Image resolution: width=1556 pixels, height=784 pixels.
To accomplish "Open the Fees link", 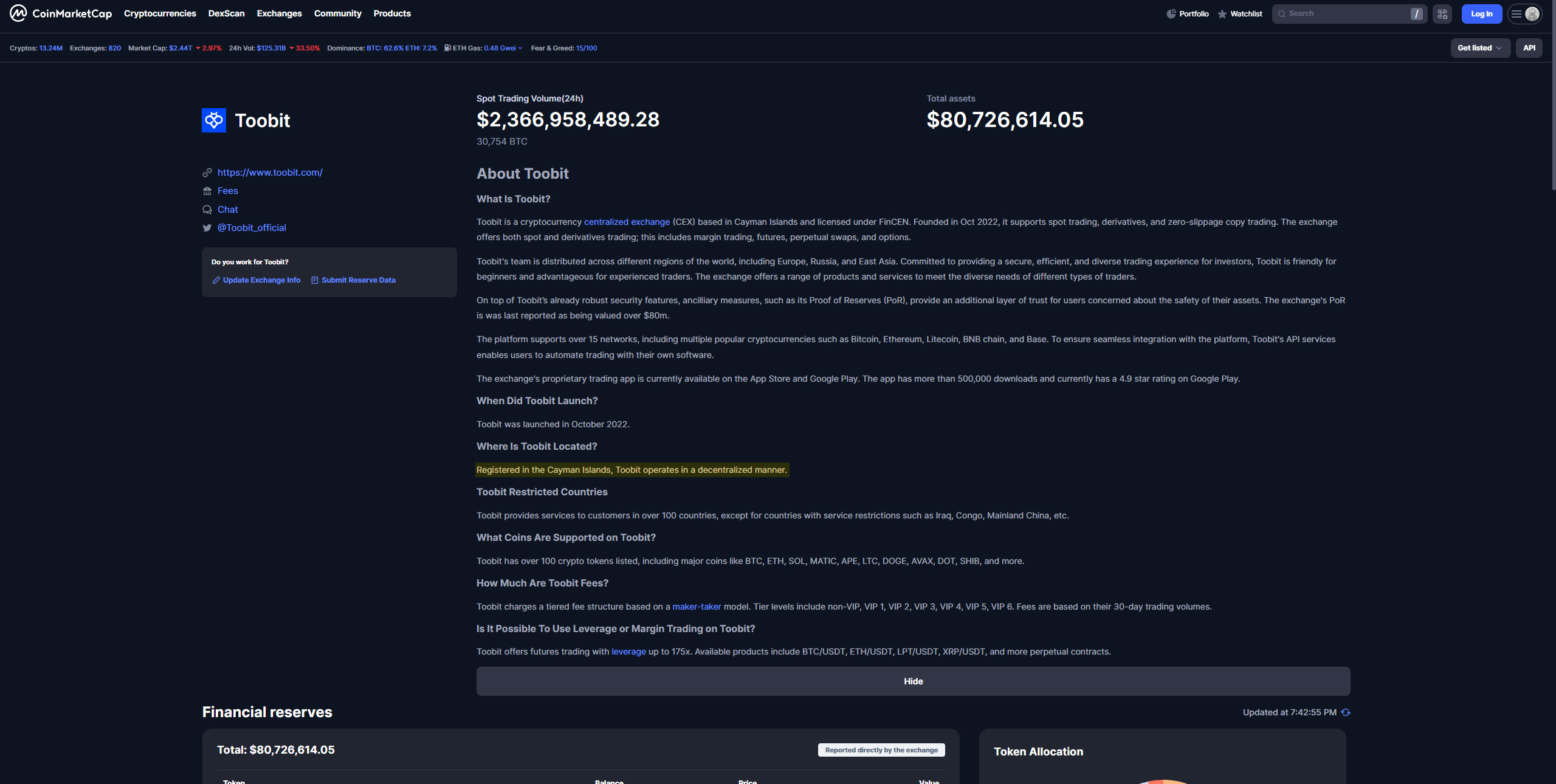I will point(227,191).
